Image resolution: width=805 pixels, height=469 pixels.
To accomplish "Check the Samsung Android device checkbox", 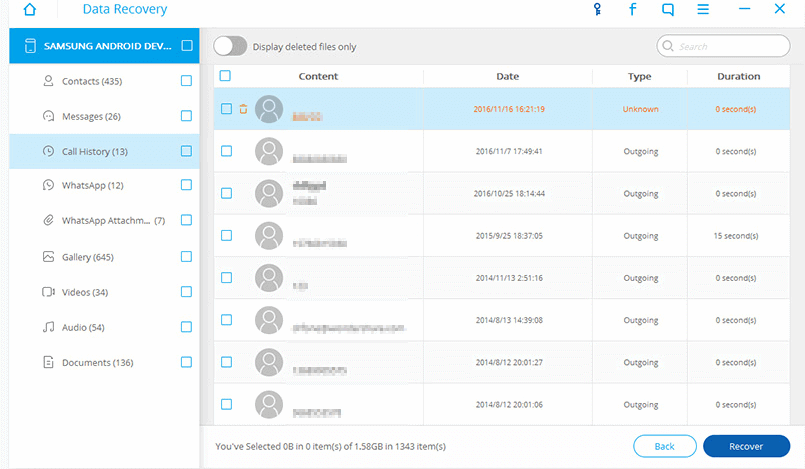I will [x=187, y=46].
